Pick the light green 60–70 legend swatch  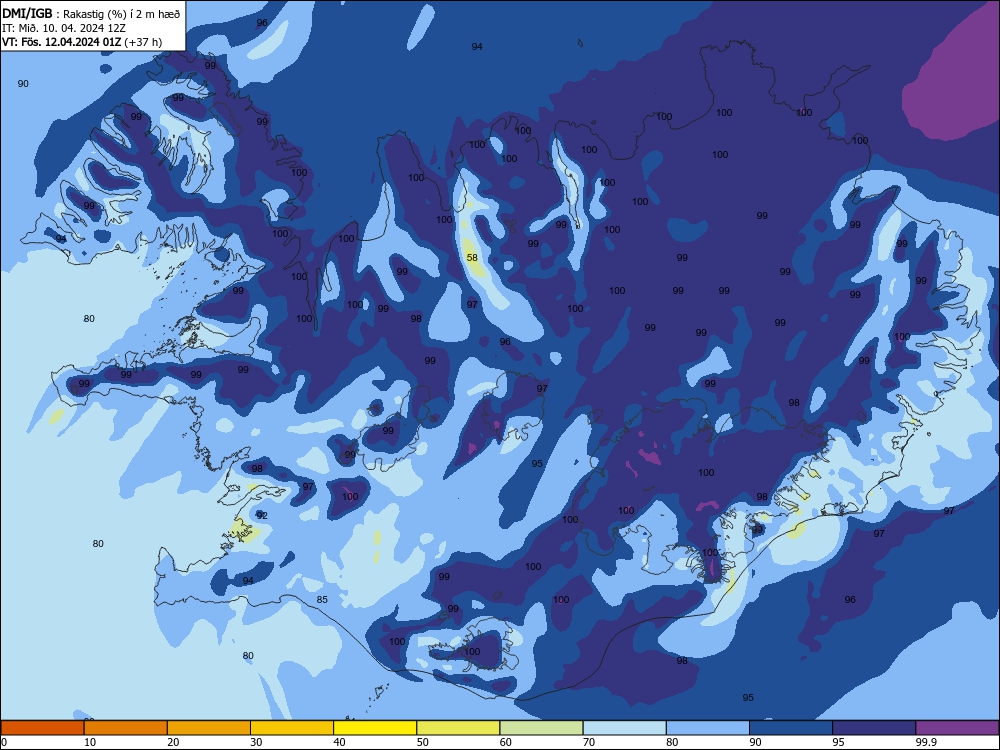[x=541, y=728]
